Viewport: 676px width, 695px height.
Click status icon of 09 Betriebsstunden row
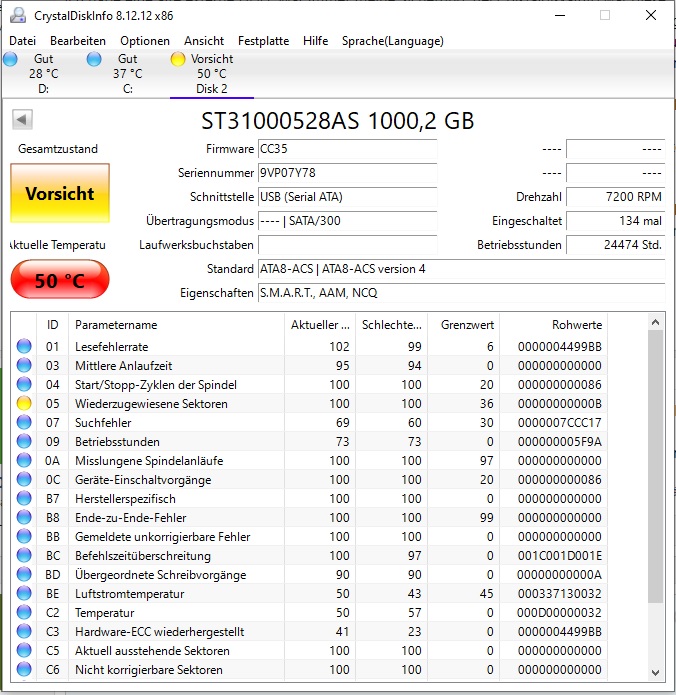point(24,441)
